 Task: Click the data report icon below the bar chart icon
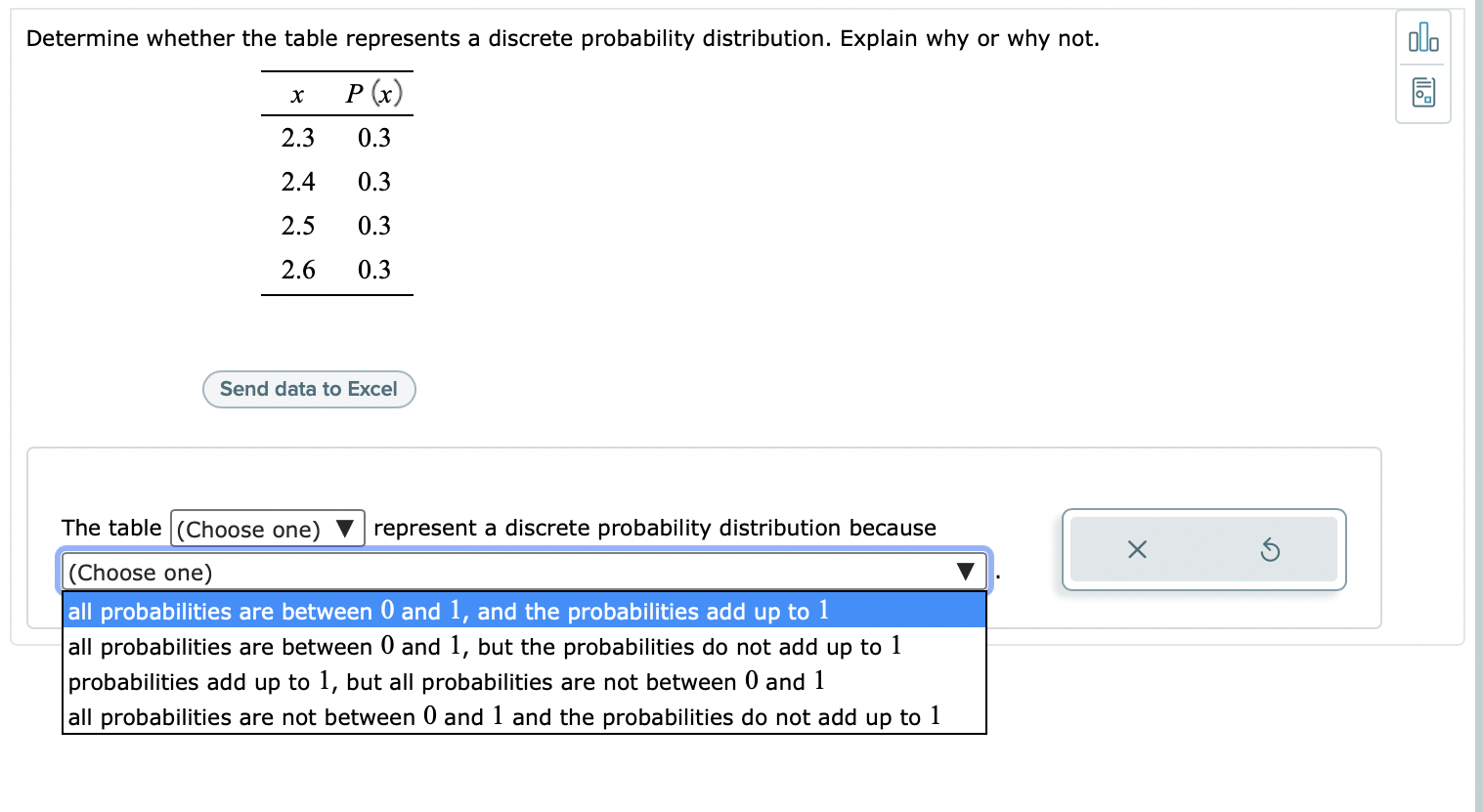(x=1423, y=91)
